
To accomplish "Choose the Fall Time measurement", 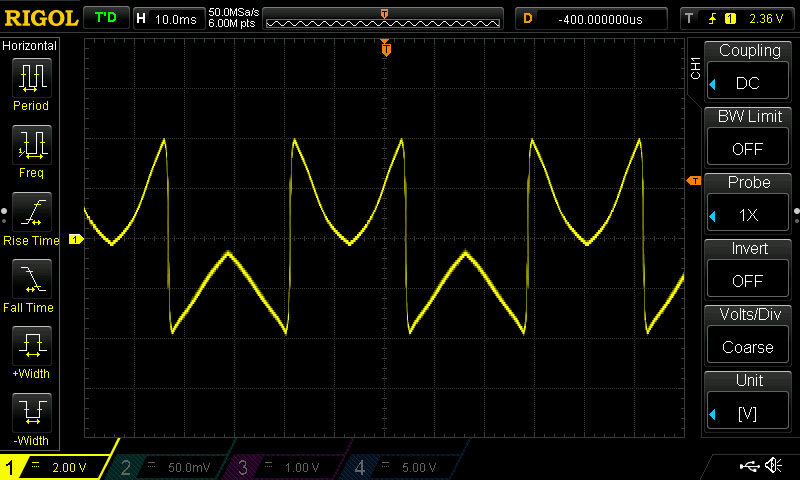I will pyautogui.click(x=31, y=284).
